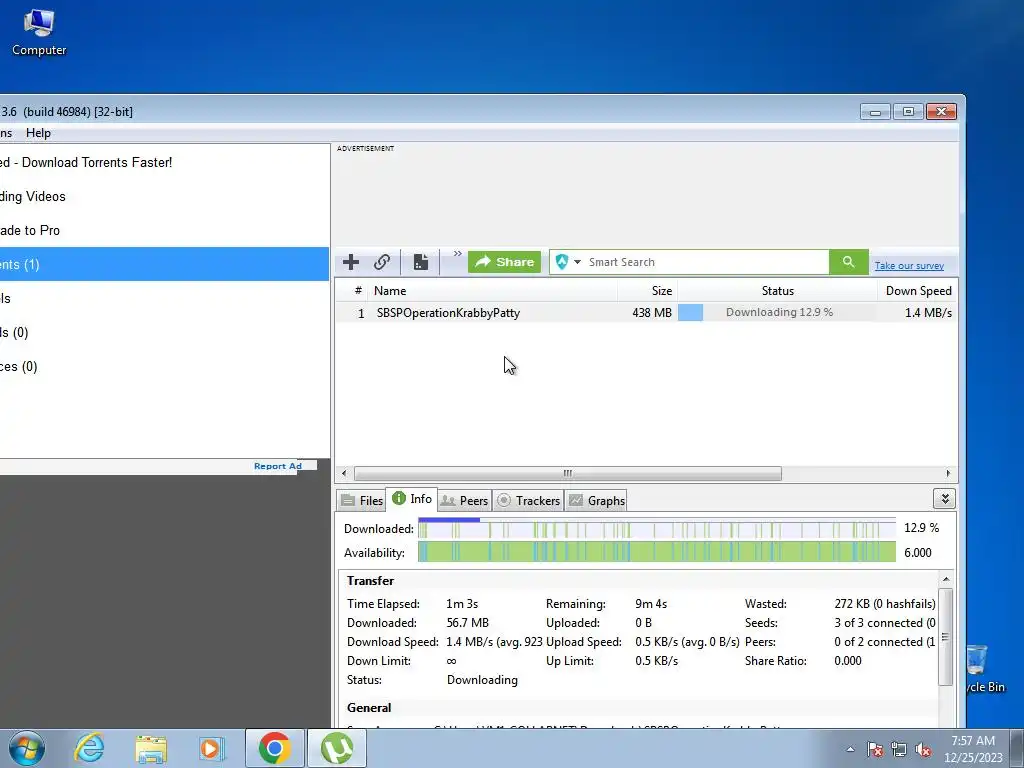Click the Availability pieces bar

coord(657,552)
